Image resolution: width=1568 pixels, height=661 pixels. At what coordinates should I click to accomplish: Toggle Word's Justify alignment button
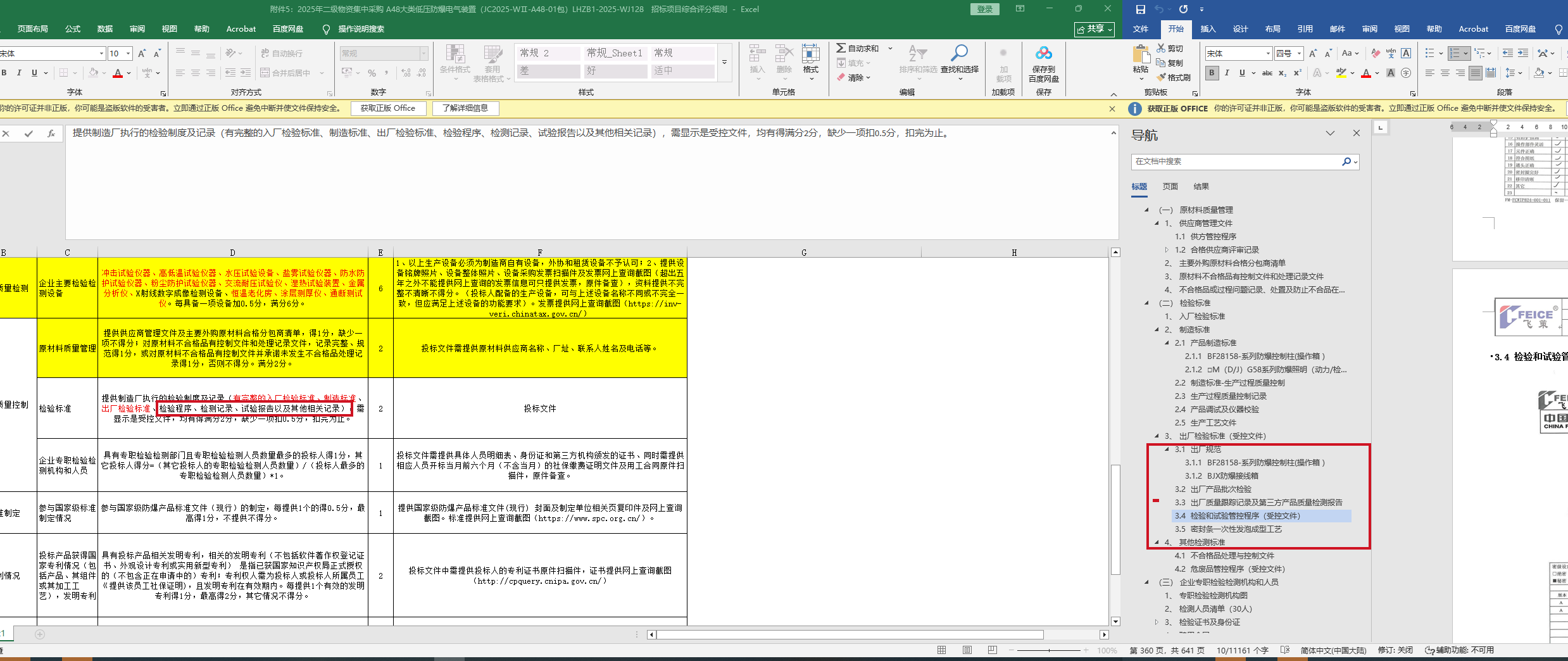click(1476, 73)
